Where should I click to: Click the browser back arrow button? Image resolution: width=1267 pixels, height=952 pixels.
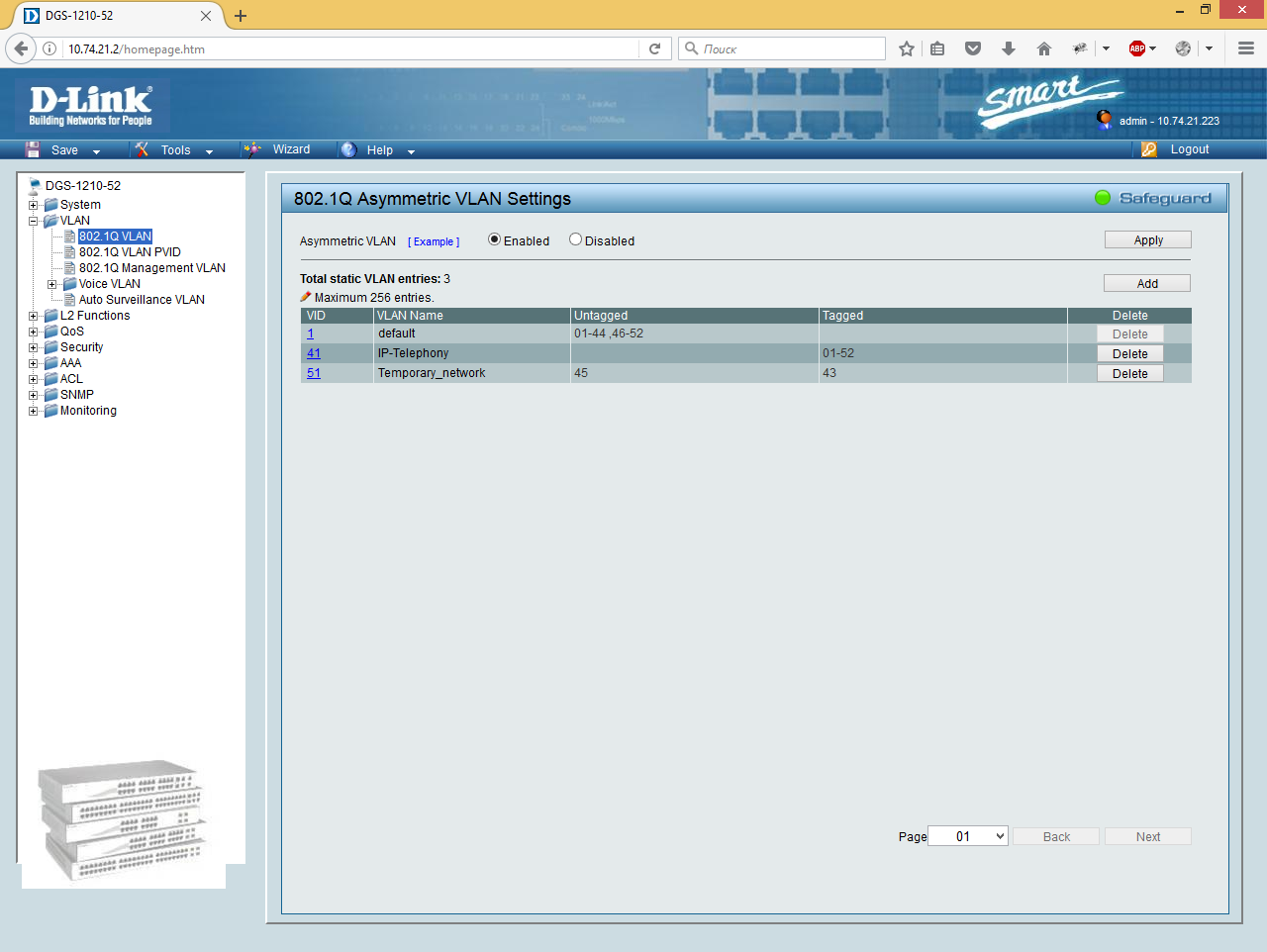click(x=21, y=48)
